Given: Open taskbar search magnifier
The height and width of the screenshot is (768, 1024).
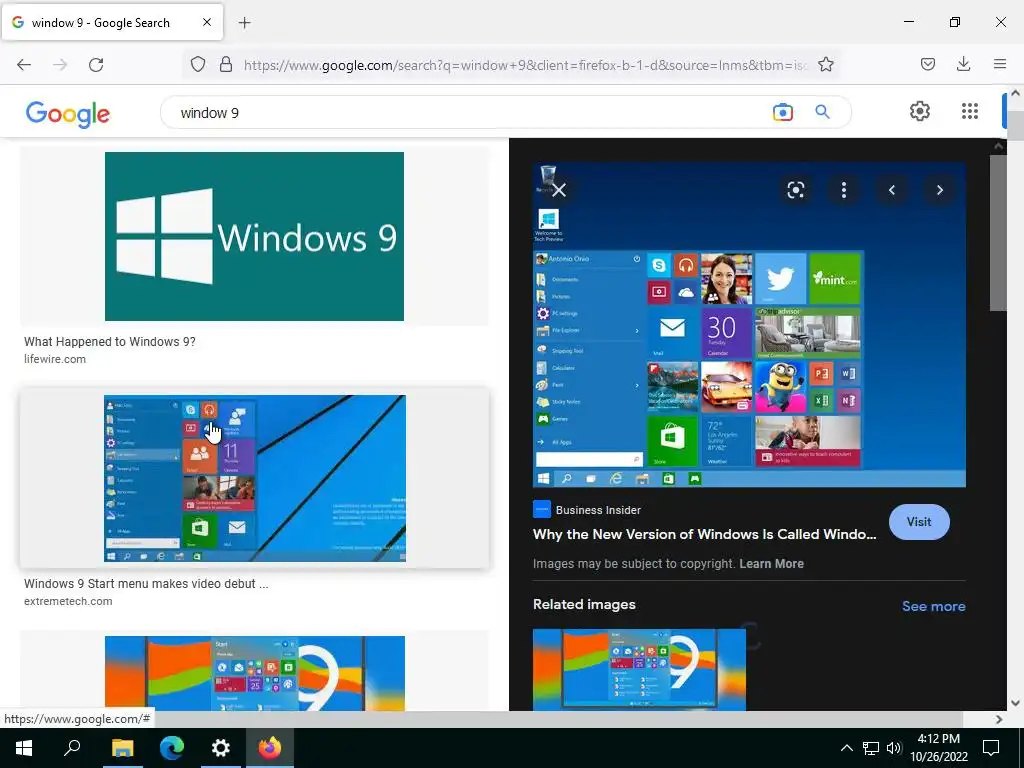Looking at the screenshot, I should point(72,748).
